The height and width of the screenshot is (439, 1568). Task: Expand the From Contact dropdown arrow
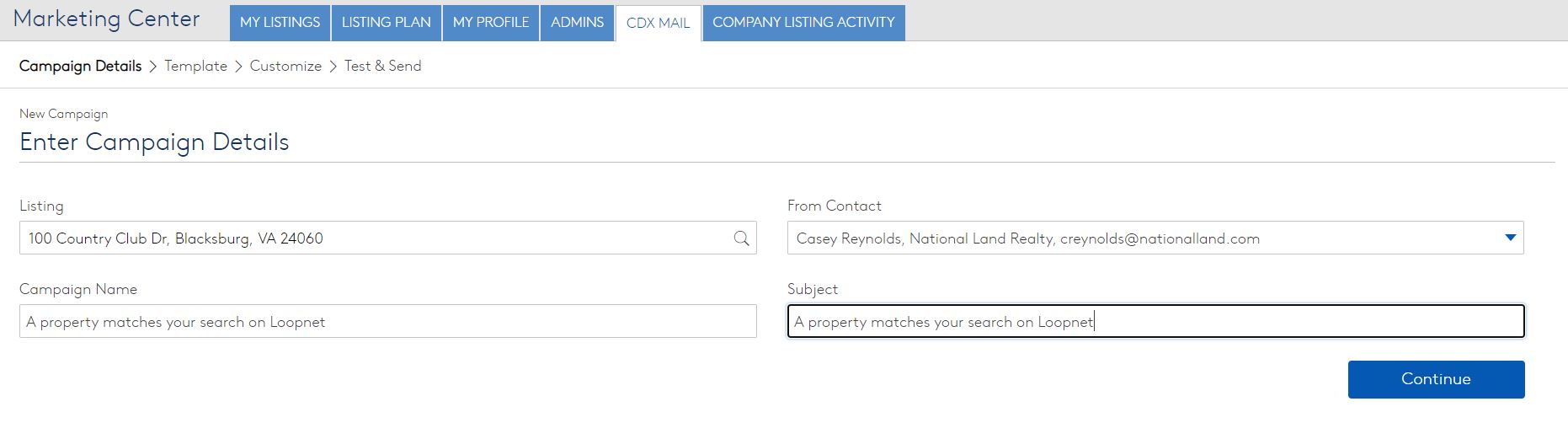(1510, 238)
